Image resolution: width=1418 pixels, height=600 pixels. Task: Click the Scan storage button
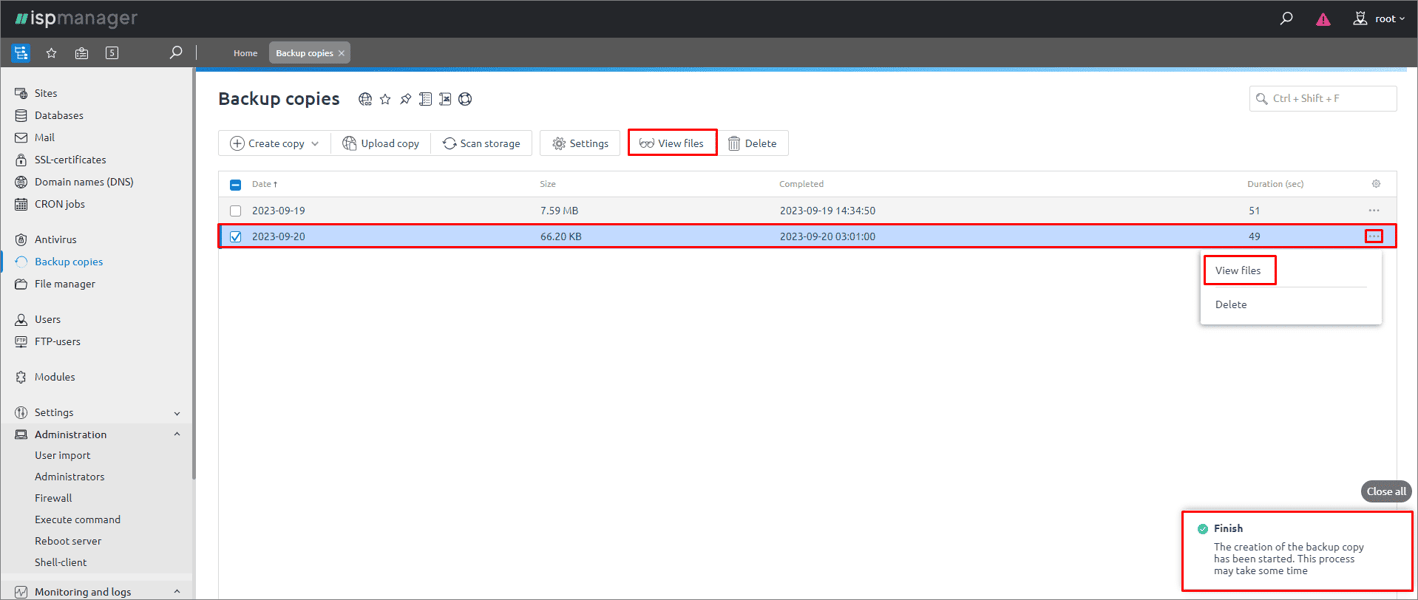(482, 142)
